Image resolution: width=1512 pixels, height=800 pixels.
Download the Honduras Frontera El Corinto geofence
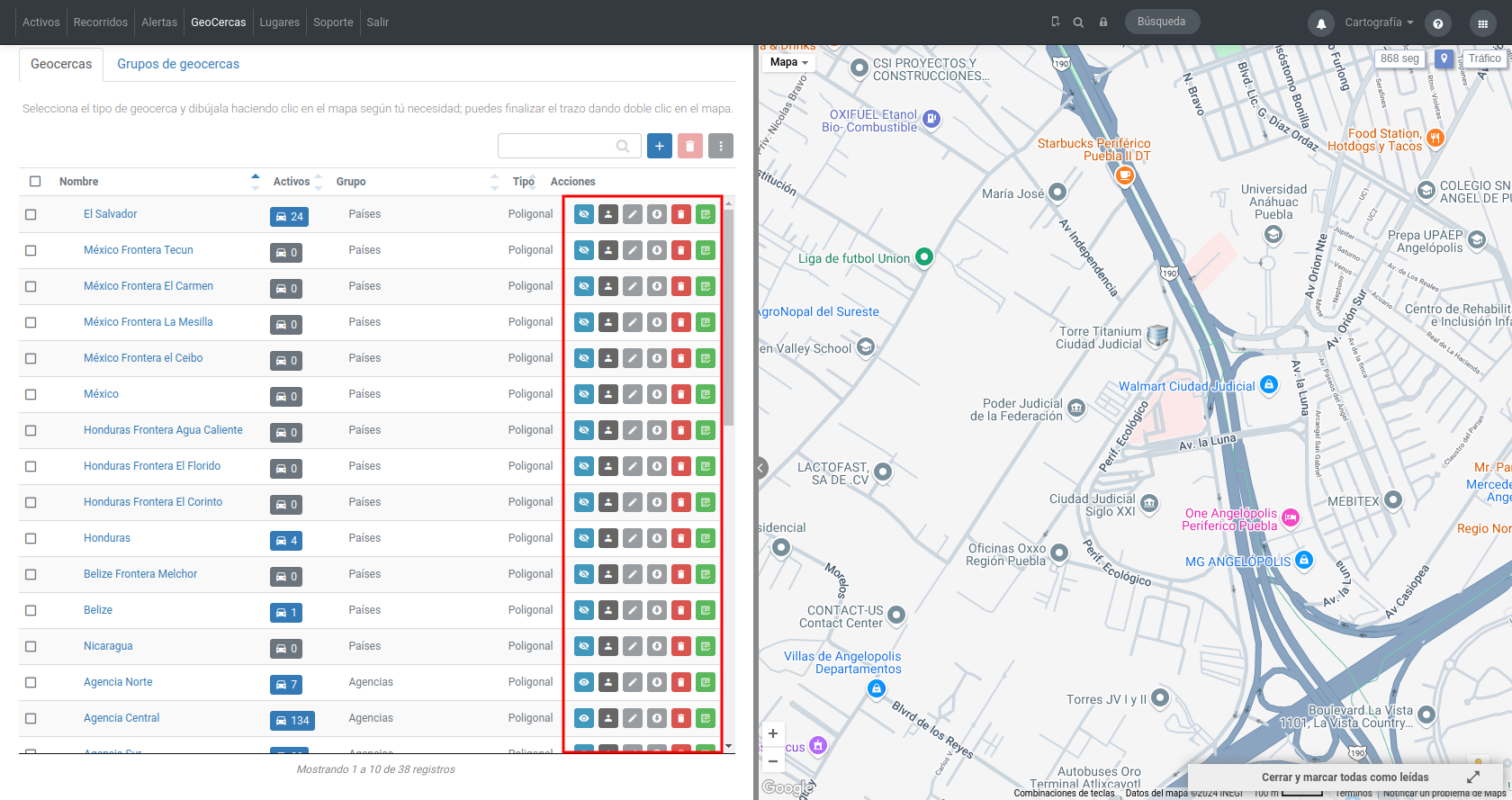click(657, 502)
